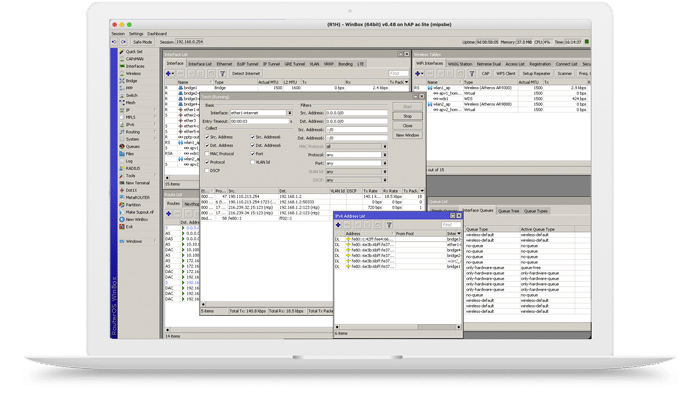Toggle the Src. Address6 checkbox
Viewport: 700px width, 394px height.
point(253,137)
